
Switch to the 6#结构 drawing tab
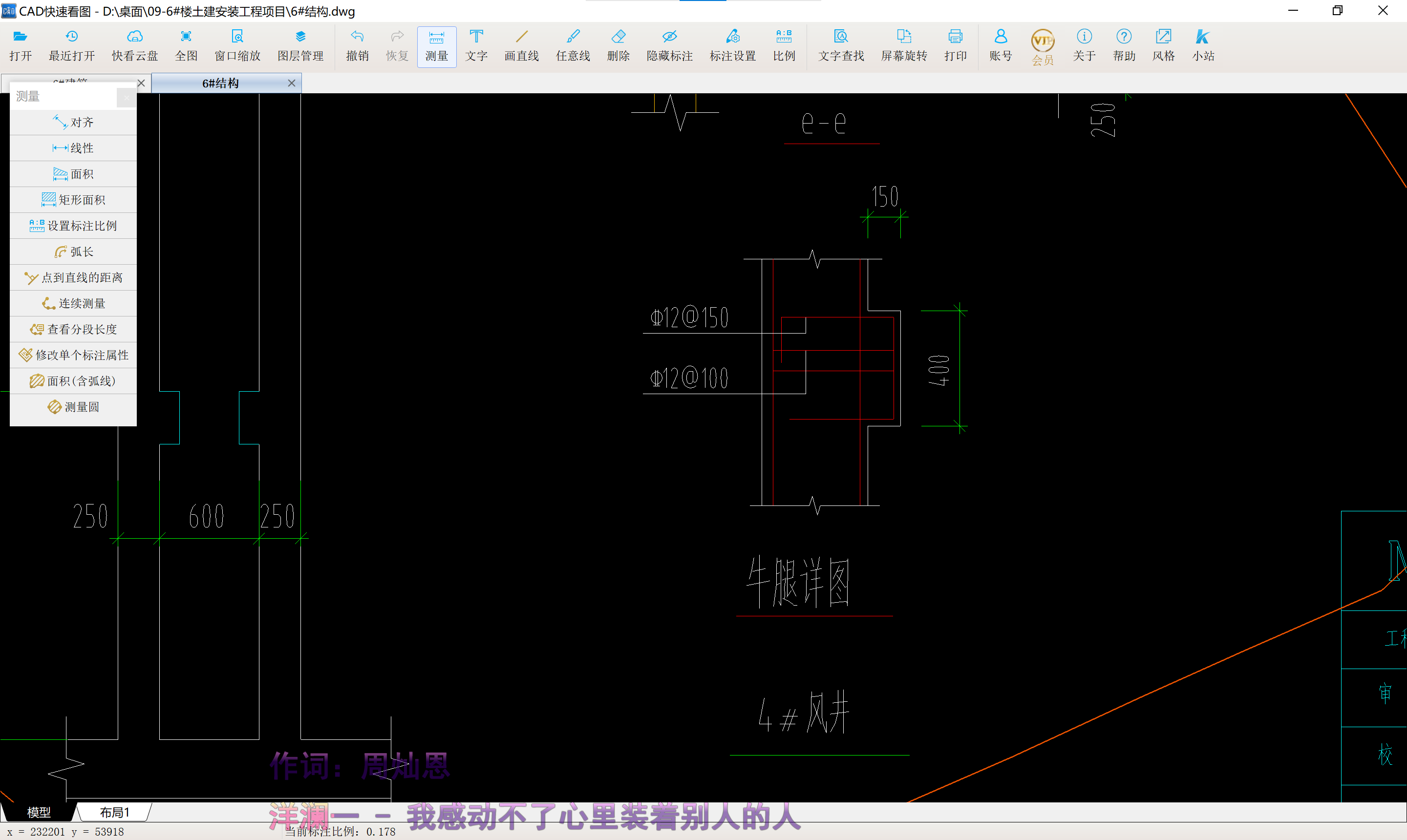point(221,83)
